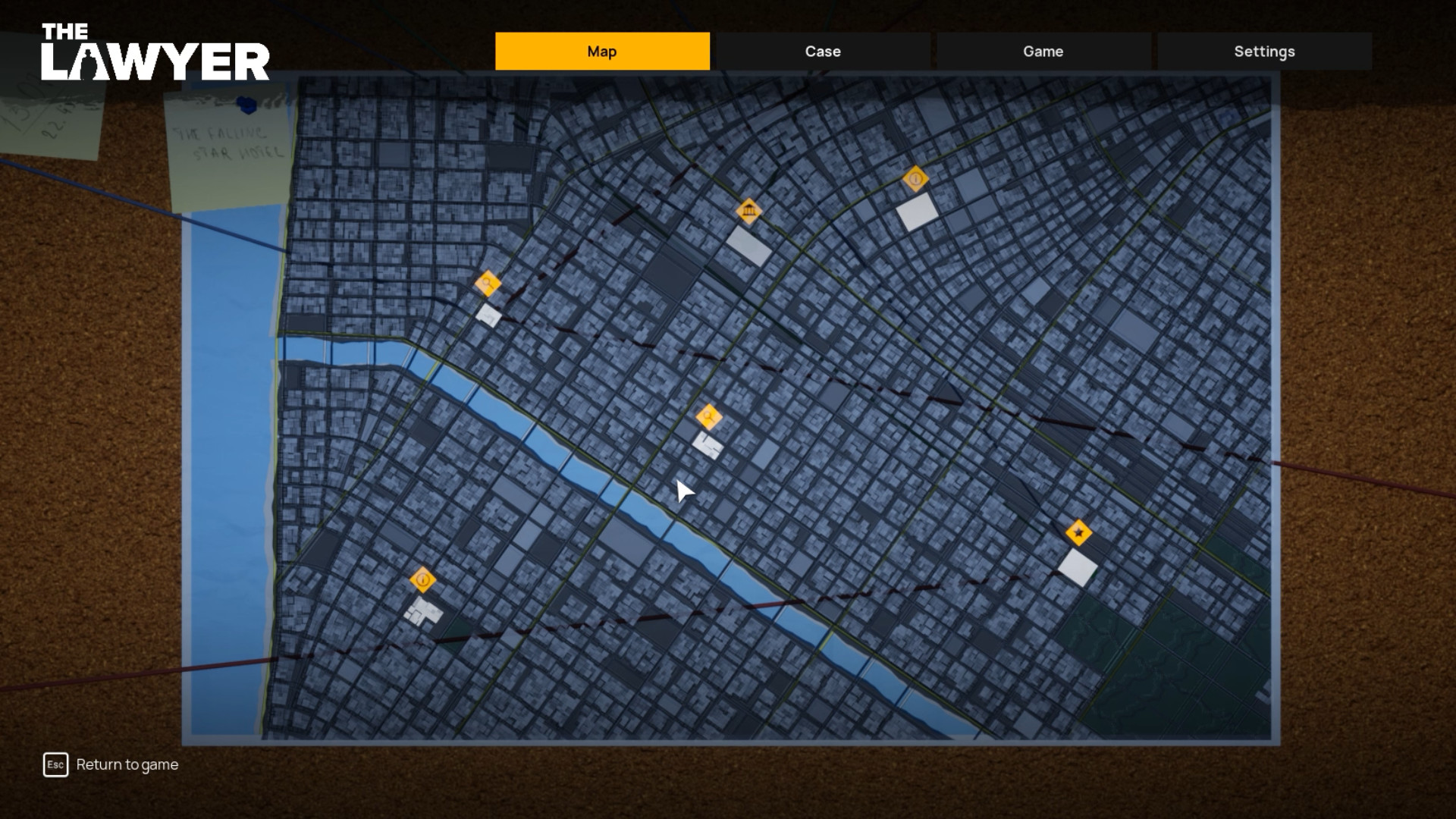The height and width of the screenshot is (819, 1456).
Task: Open the star objective marker on the east side
Action: (1078, 532)
